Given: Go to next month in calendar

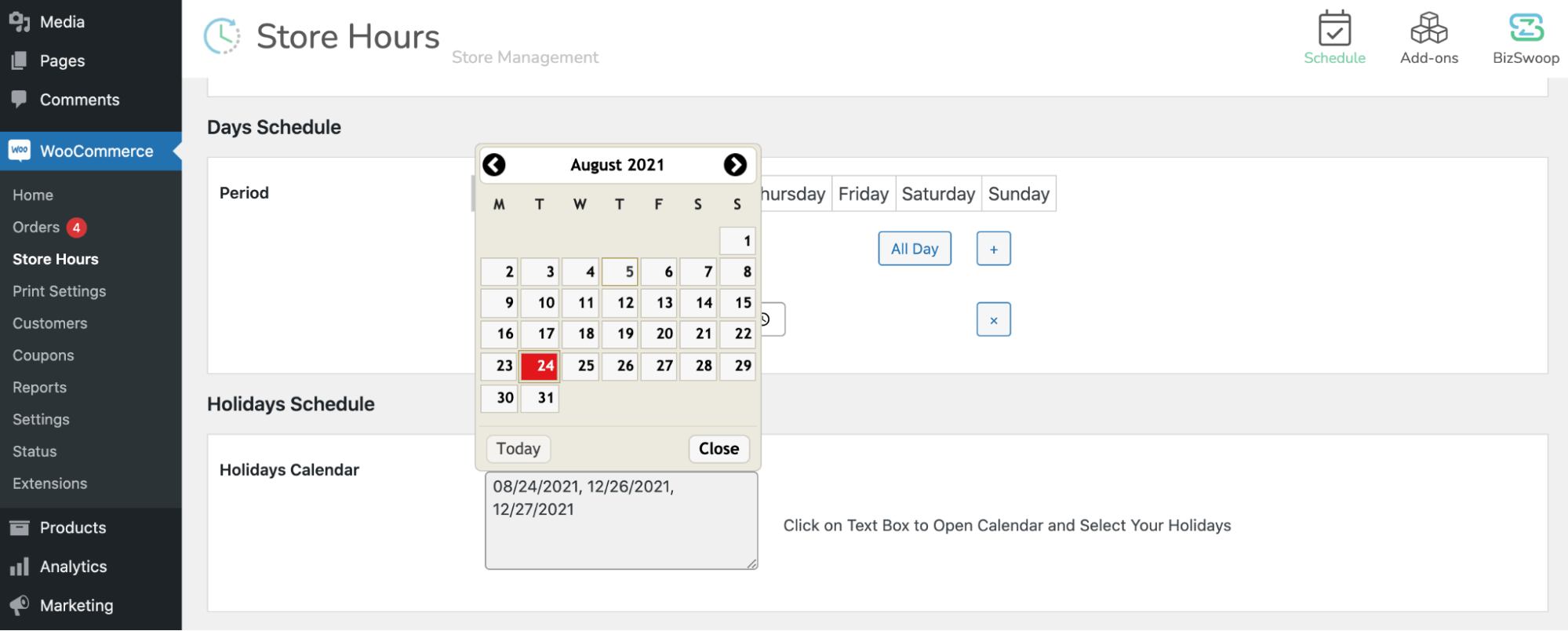Looking at the screenshot, I should 735,165.
